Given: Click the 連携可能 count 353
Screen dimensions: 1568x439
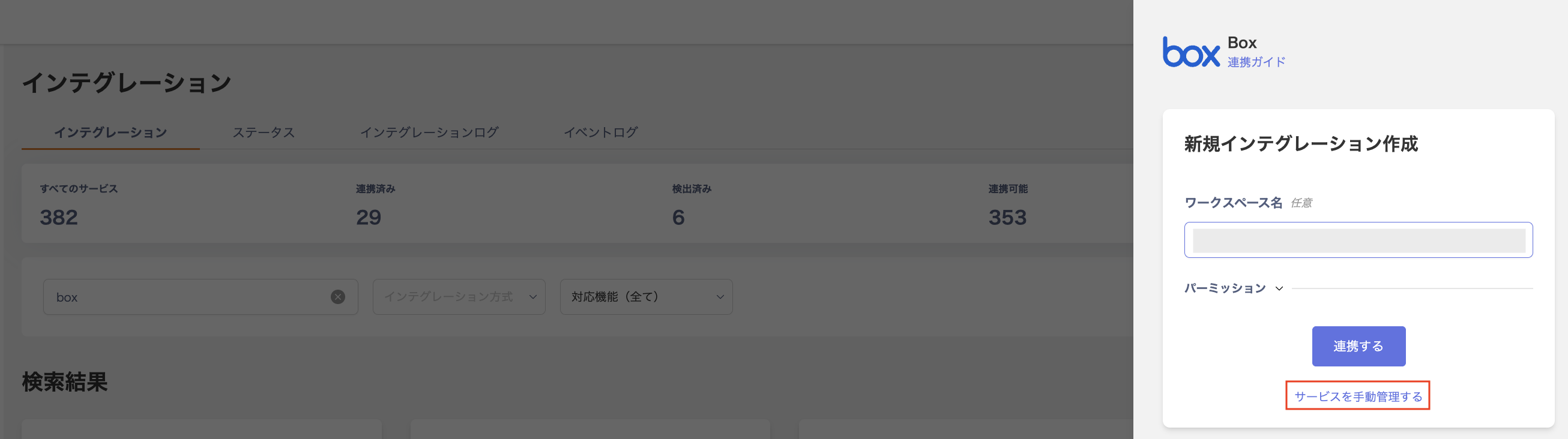Looking at the screenshot, I should pos(1007,217).
